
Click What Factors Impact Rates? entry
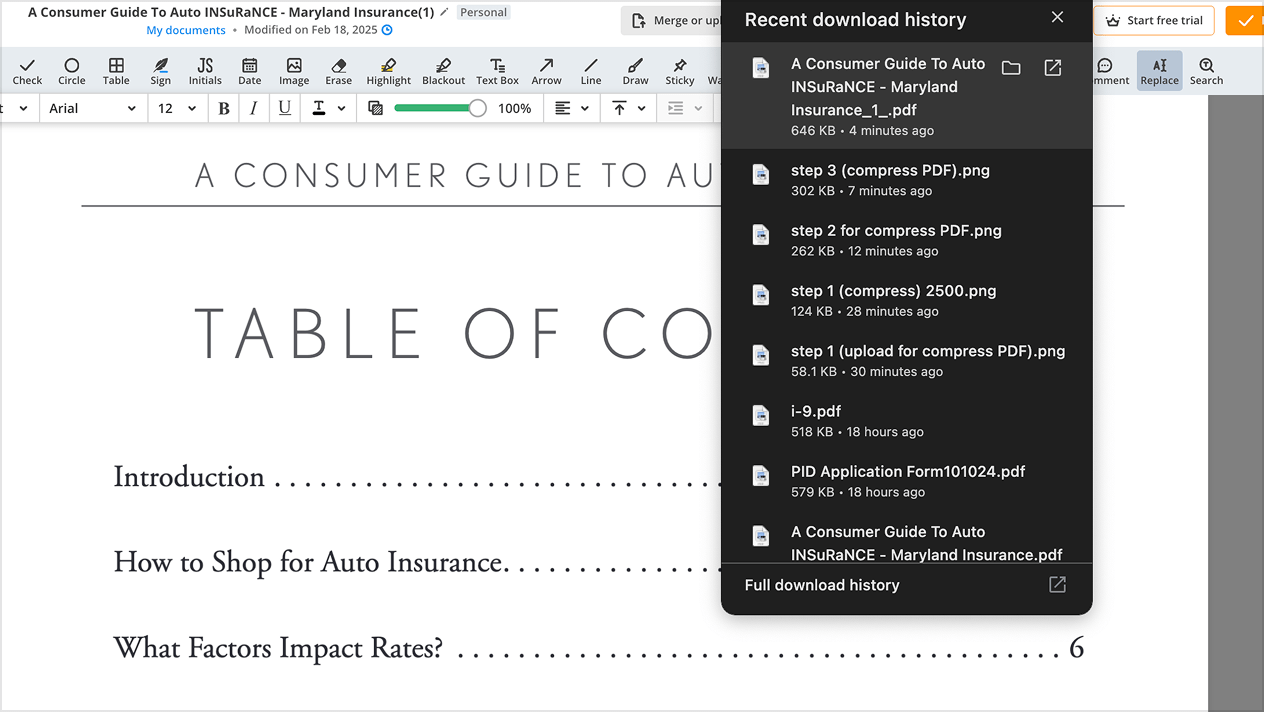278,648
